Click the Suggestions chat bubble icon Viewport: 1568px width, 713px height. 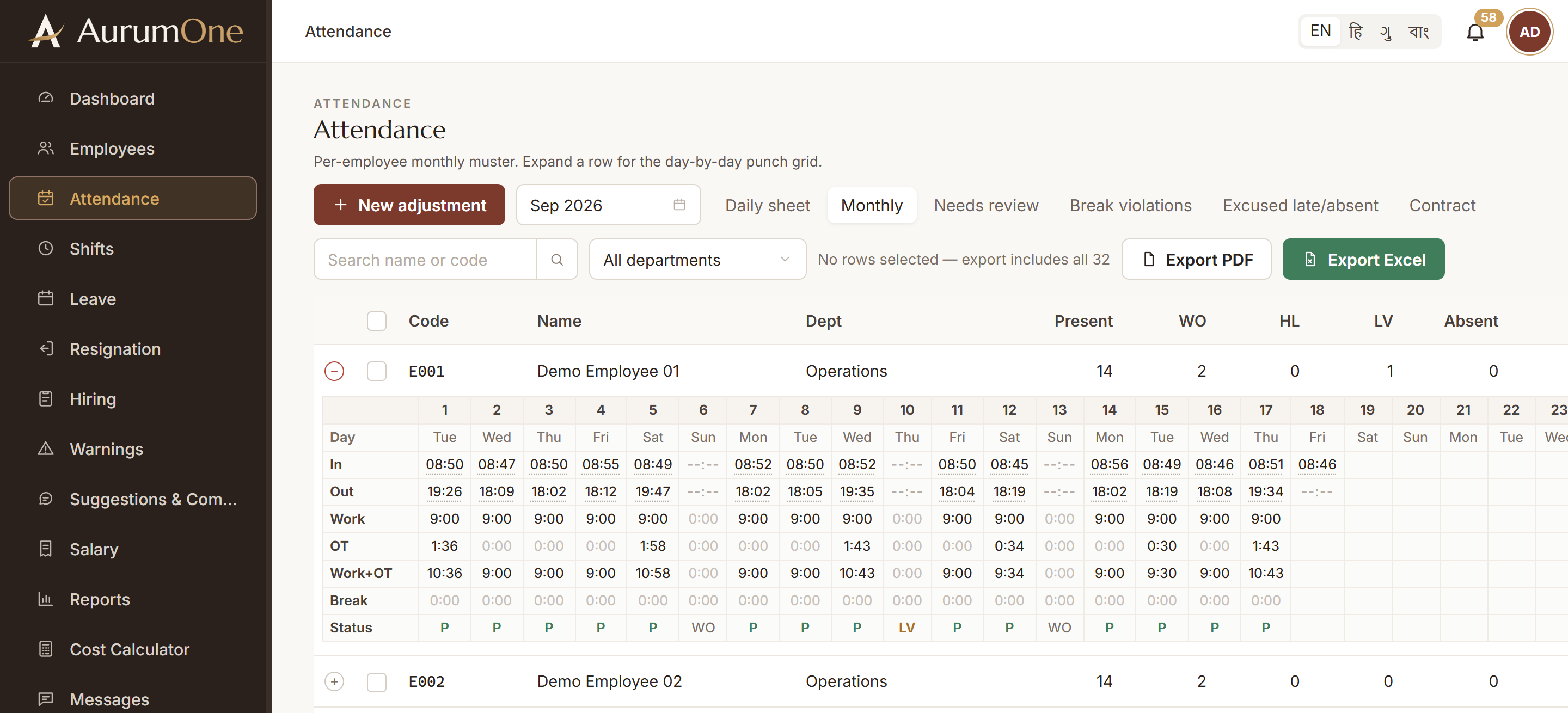[x=46, y=498]
